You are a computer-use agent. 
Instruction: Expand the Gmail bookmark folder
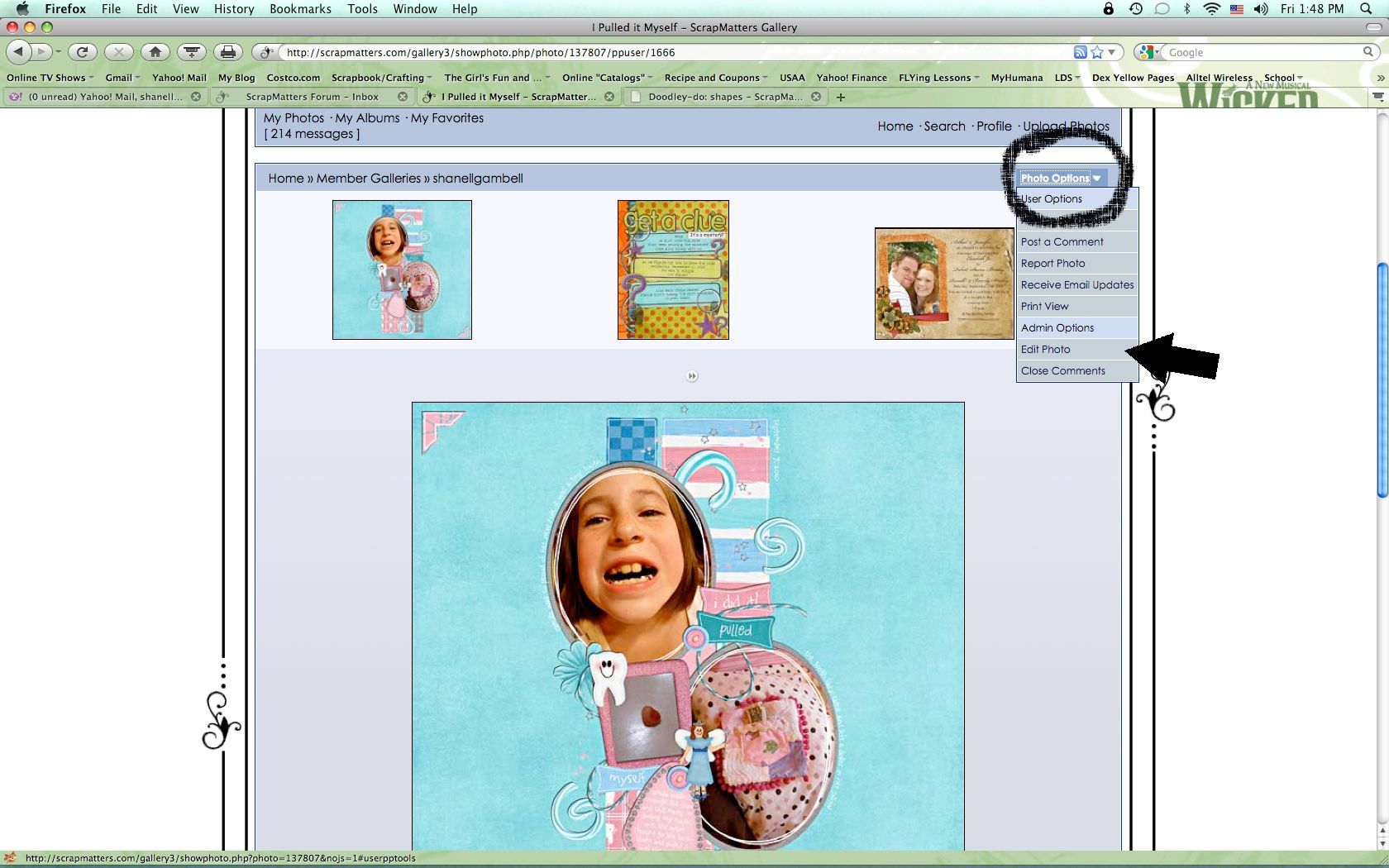pyautogui.click(x=122, y=78)
